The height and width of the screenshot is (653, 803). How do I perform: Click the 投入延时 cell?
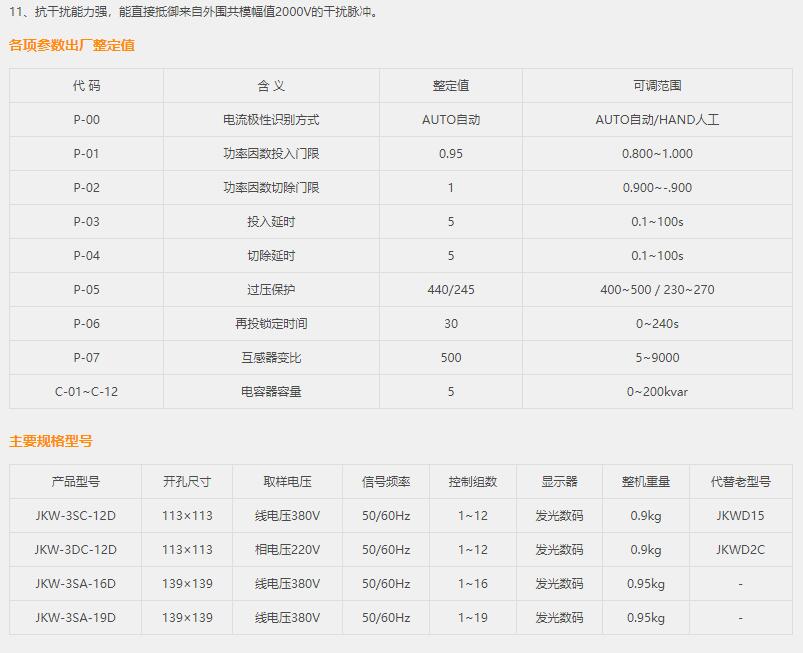[x=271, y=221]
